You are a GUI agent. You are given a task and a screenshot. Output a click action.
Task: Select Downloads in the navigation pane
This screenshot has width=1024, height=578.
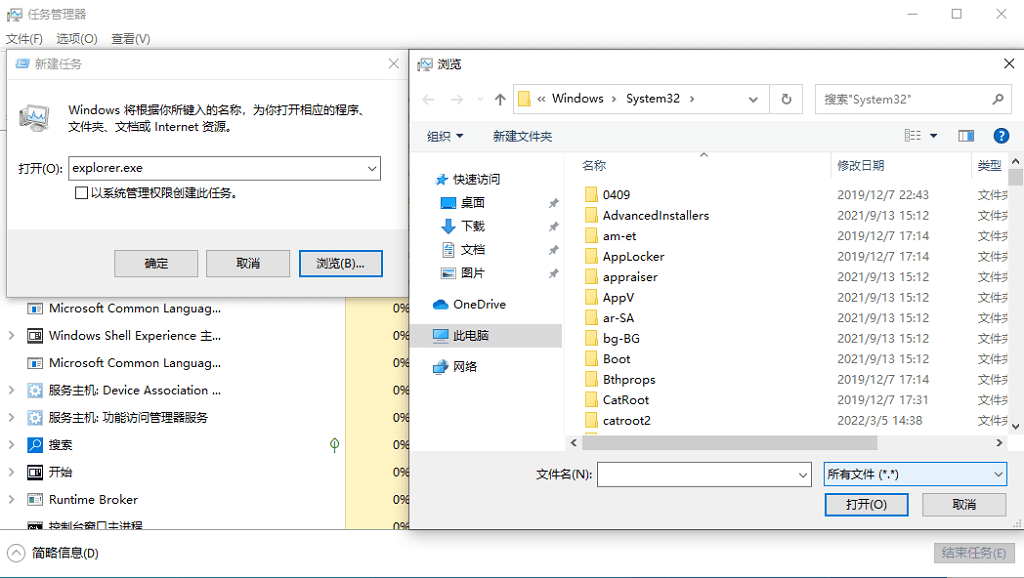pyautogui.click(x=472, y=227)
